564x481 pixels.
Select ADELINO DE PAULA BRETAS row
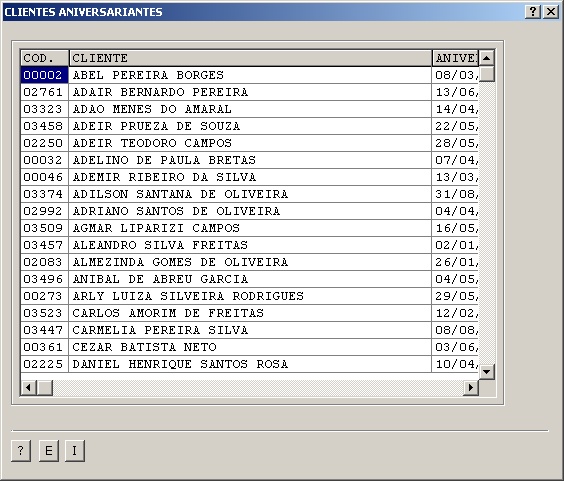point(250,160)
